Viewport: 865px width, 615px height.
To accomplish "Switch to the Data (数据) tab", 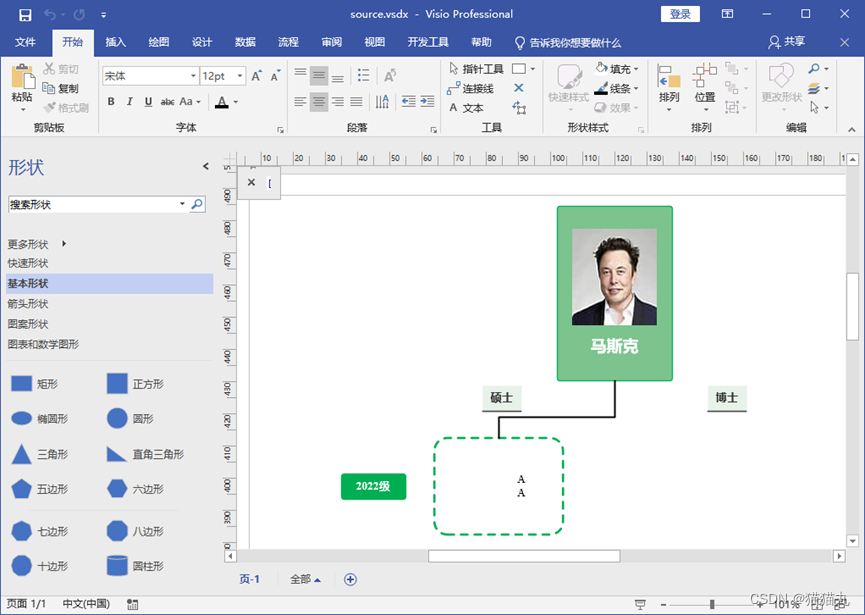I will coord(245,42).
